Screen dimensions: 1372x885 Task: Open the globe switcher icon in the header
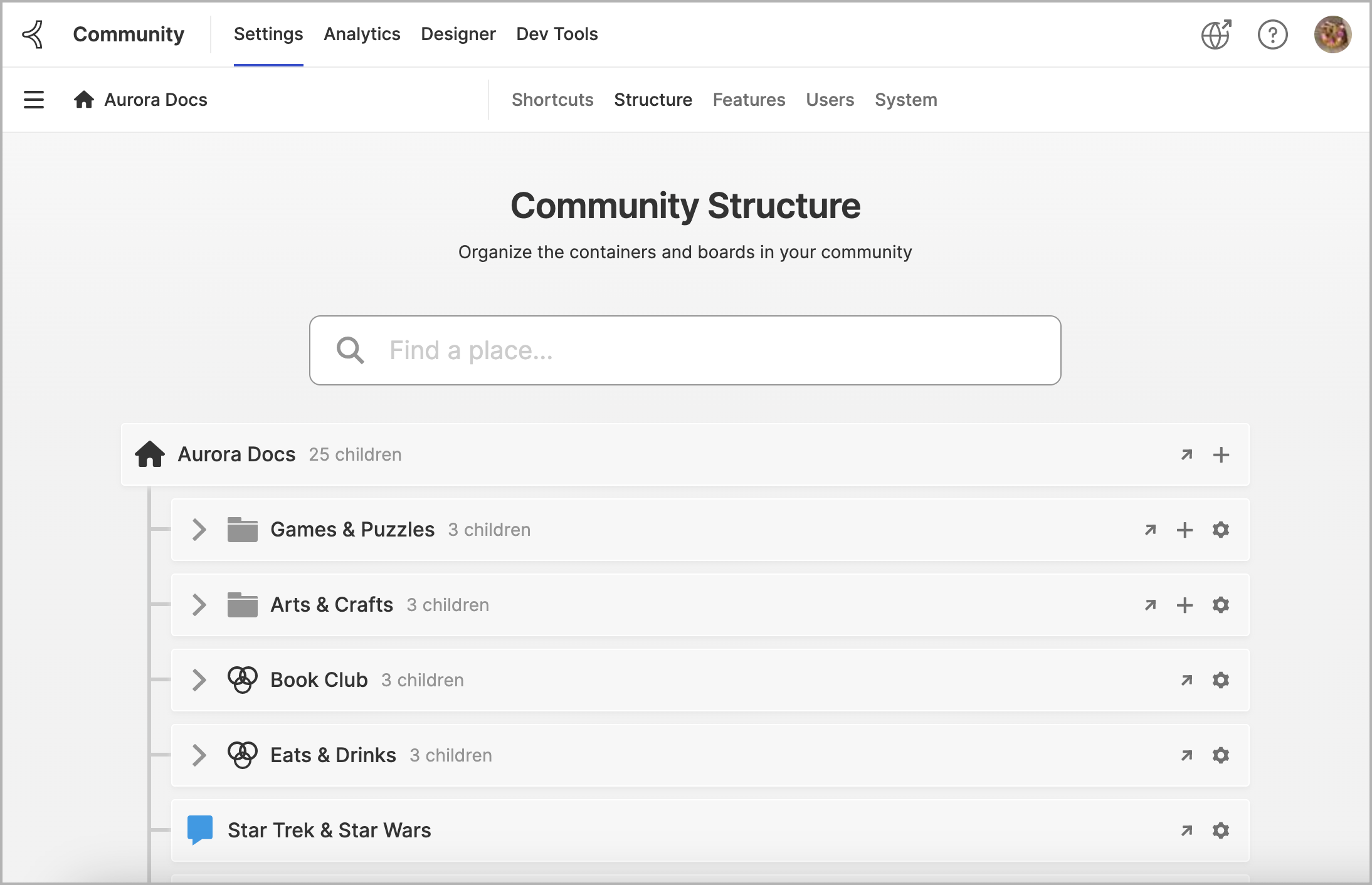tap(1216, 34)
